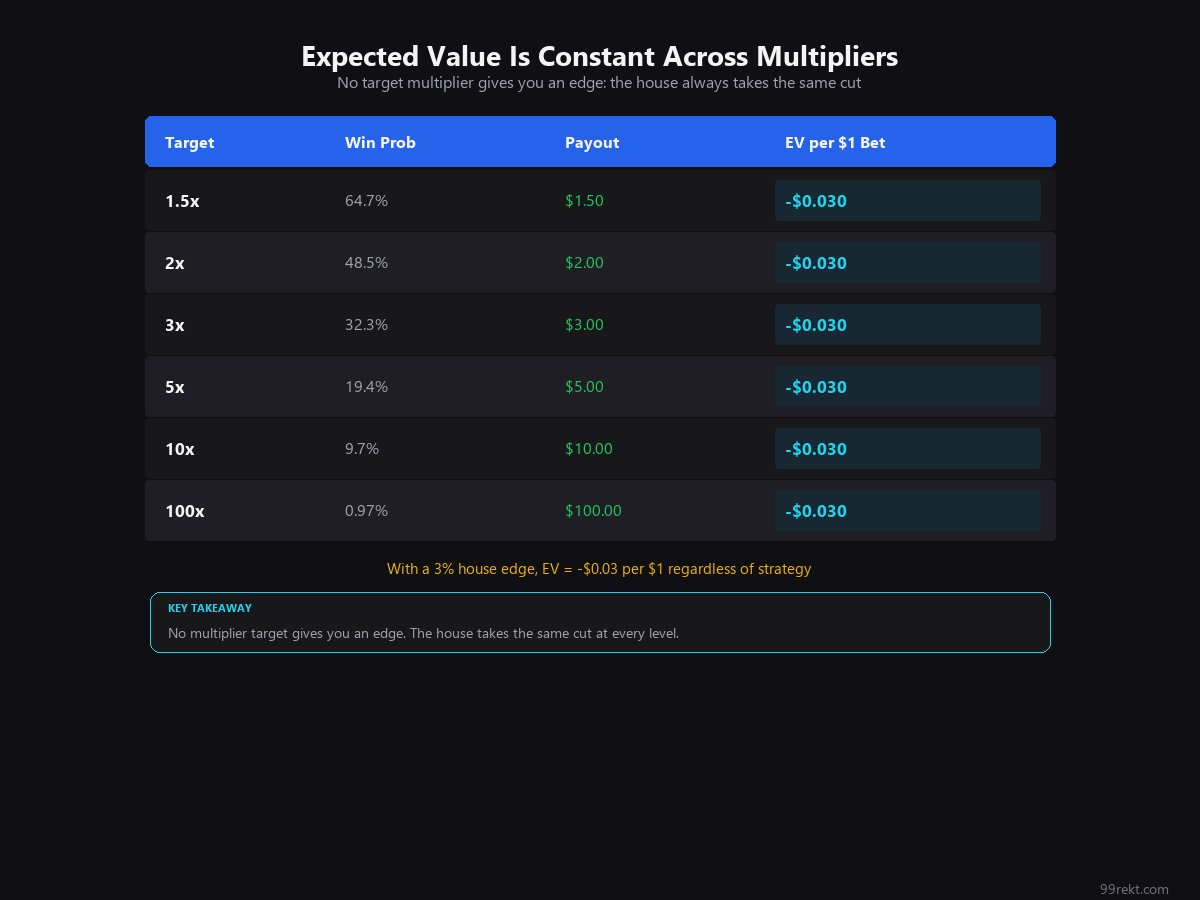Click the 32.3% win probability cell

pyautogui.click(x=366, y=325)
